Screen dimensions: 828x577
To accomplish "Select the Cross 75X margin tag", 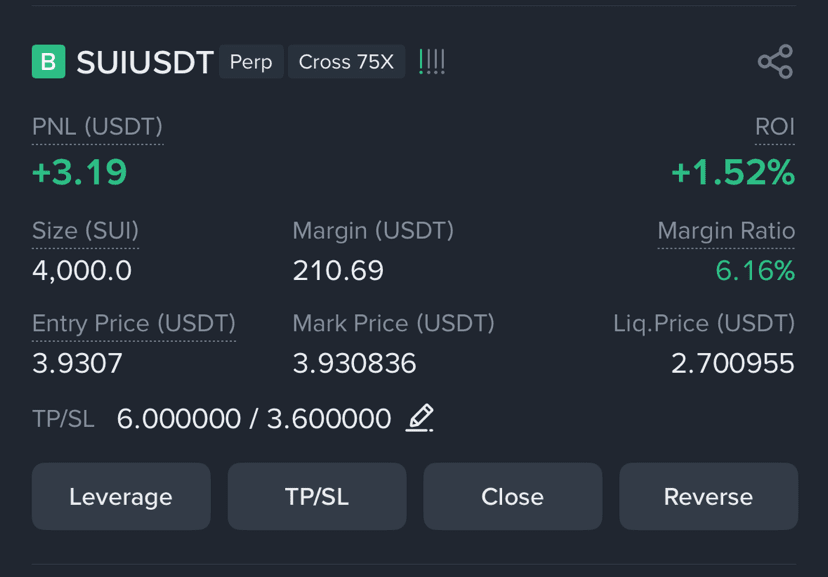I will [x=346, y=62].
